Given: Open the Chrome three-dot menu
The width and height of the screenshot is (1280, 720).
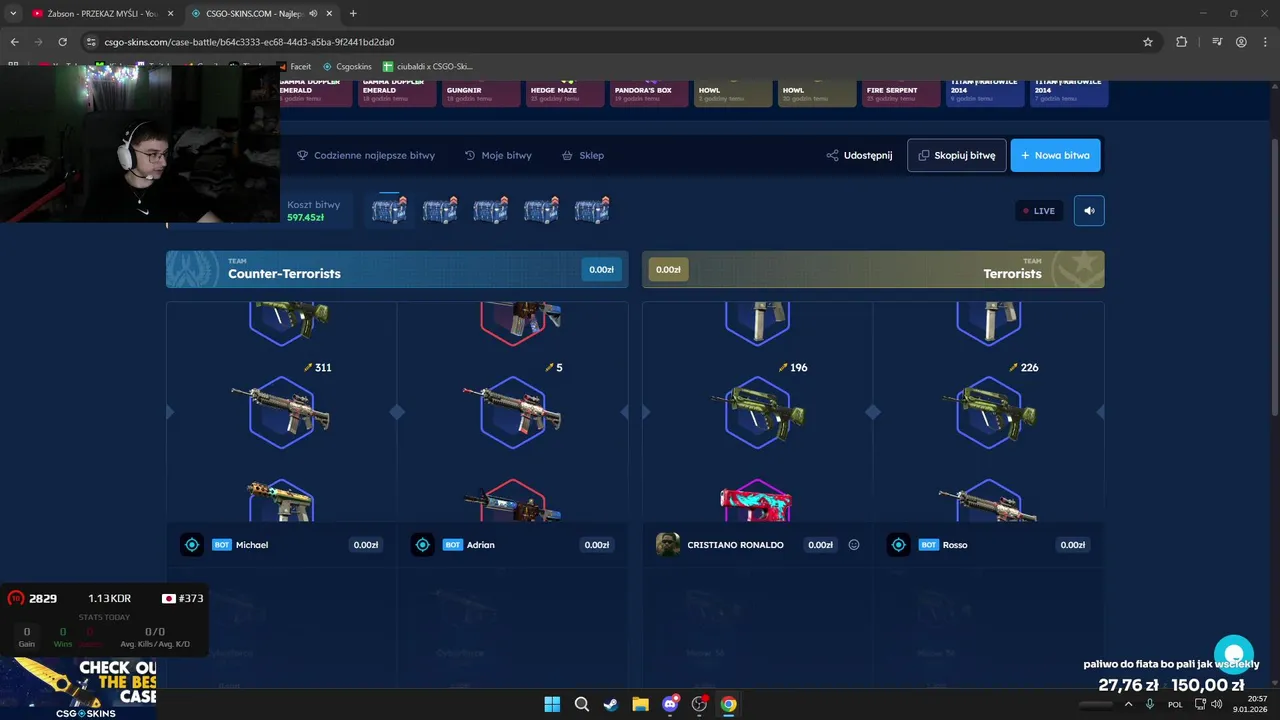Looking at the screenshot, I should click(x=1266, y=42).
